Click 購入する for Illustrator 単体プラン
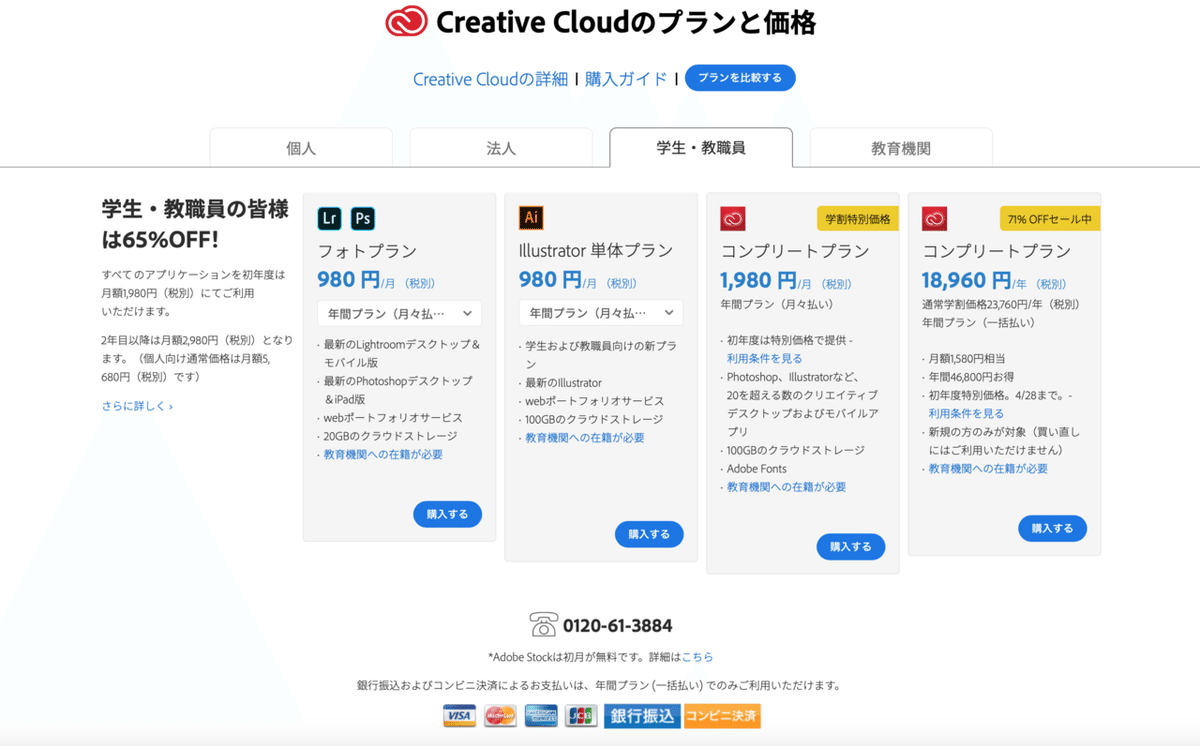 click(x=649, y=534)
